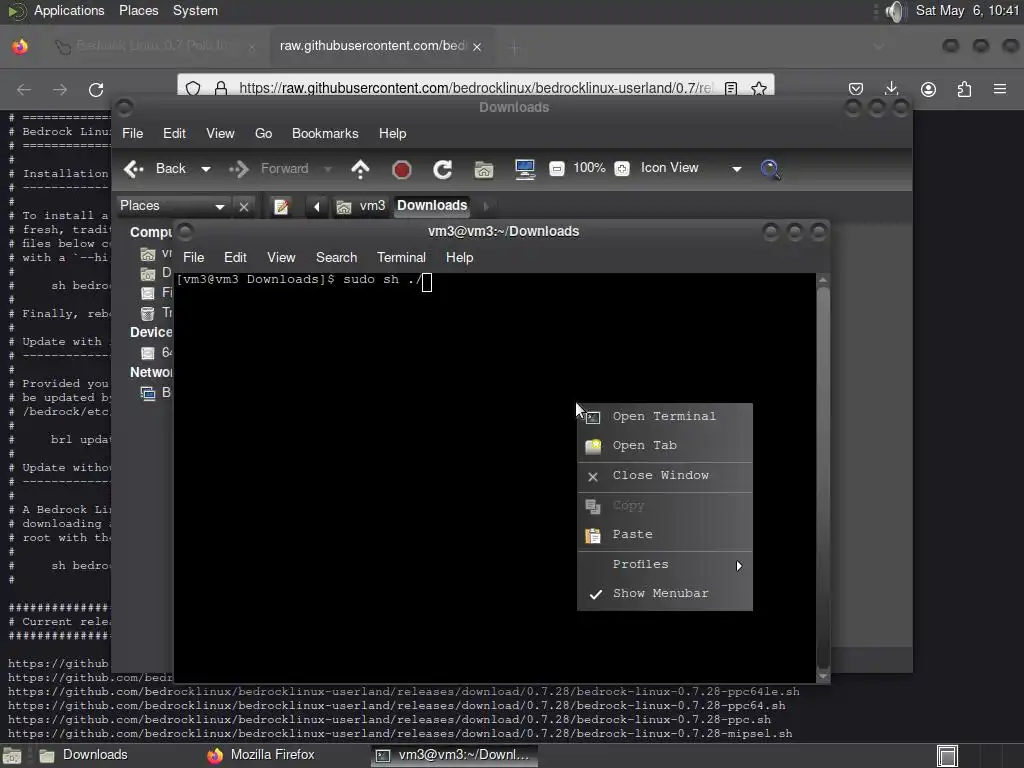Open new Firefox tab plus button
This screenshot has height=768, width=1024.
click(514, 47)
